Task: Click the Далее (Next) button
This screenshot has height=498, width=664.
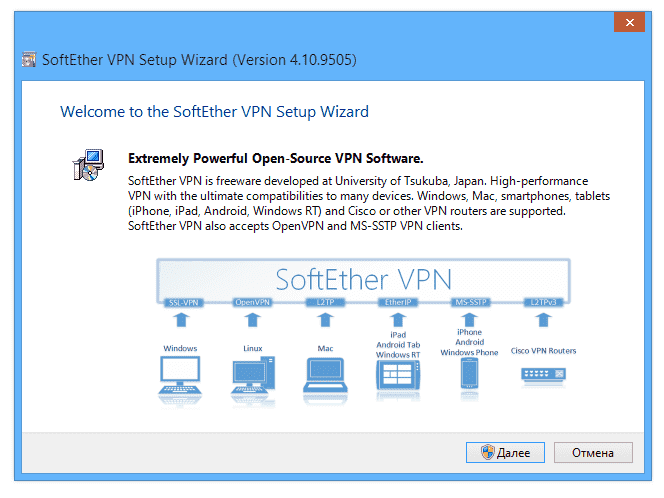Action: (x=505, y=452)
